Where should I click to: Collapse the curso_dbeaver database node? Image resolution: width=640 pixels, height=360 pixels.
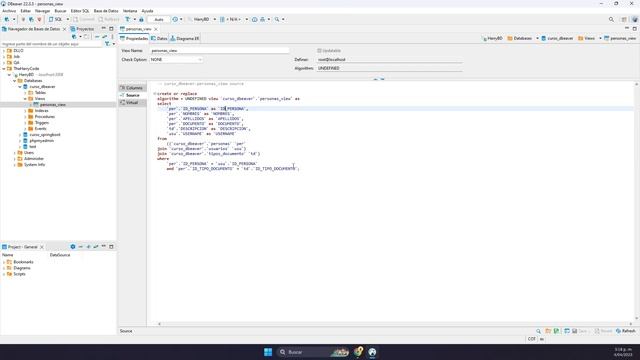(20, 87)
